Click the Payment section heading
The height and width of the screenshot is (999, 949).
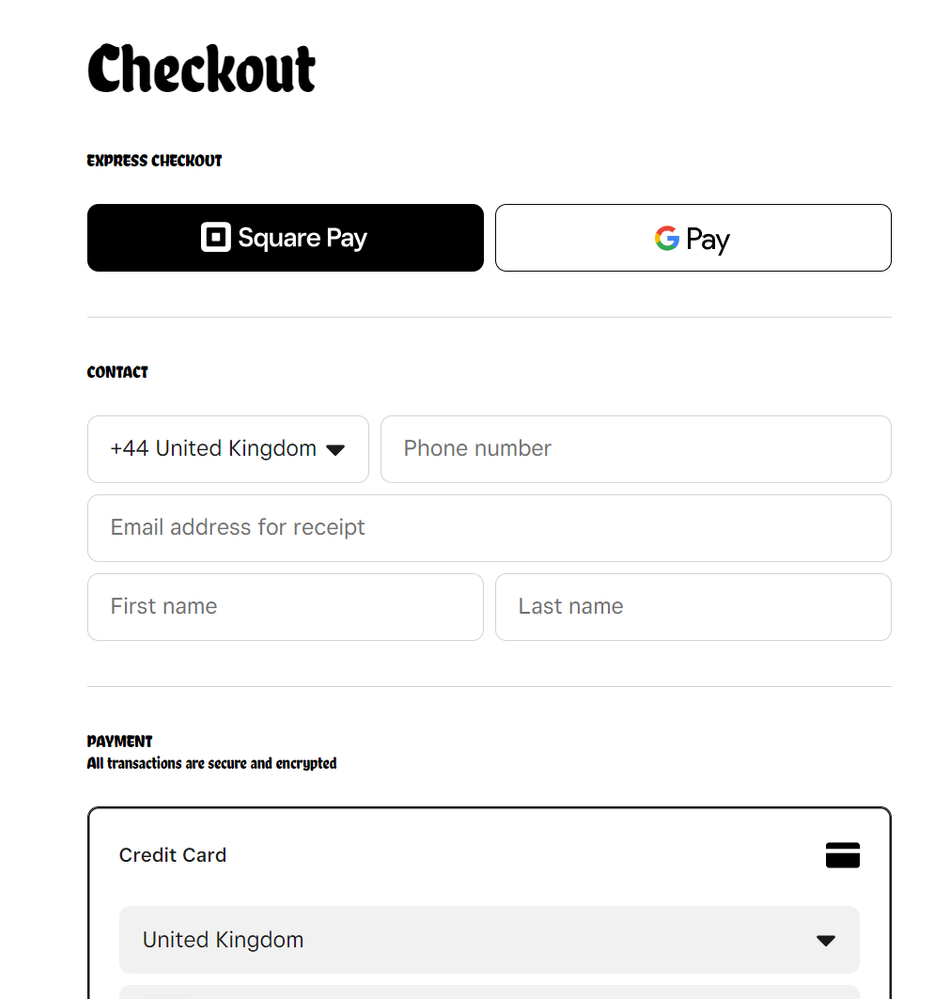120,741
